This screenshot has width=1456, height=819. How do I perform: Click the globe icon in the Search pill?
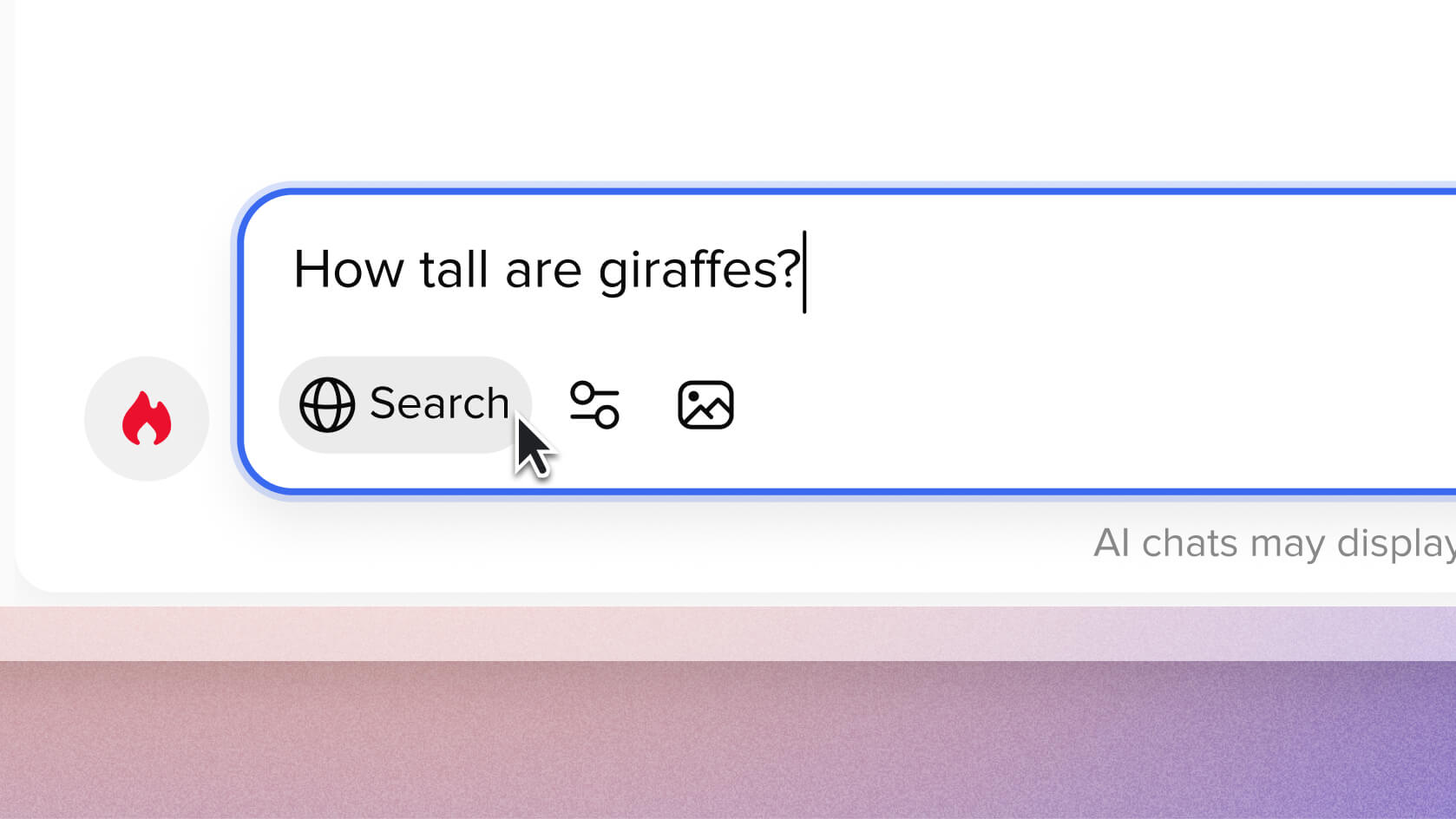pyautogui.click(x=327, y=404)
